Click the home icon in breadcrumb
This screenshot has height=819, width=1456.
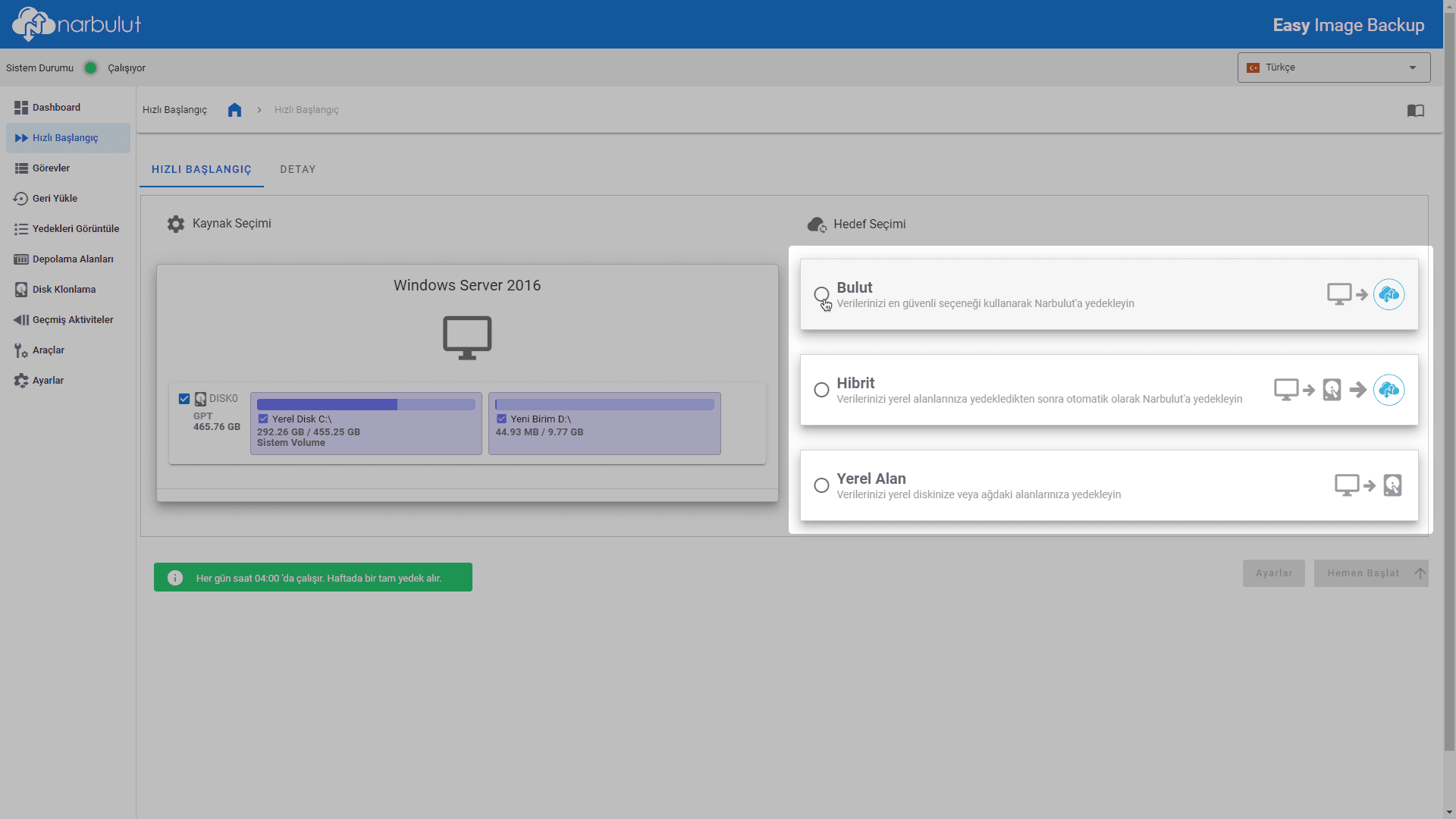coord(234,110)
